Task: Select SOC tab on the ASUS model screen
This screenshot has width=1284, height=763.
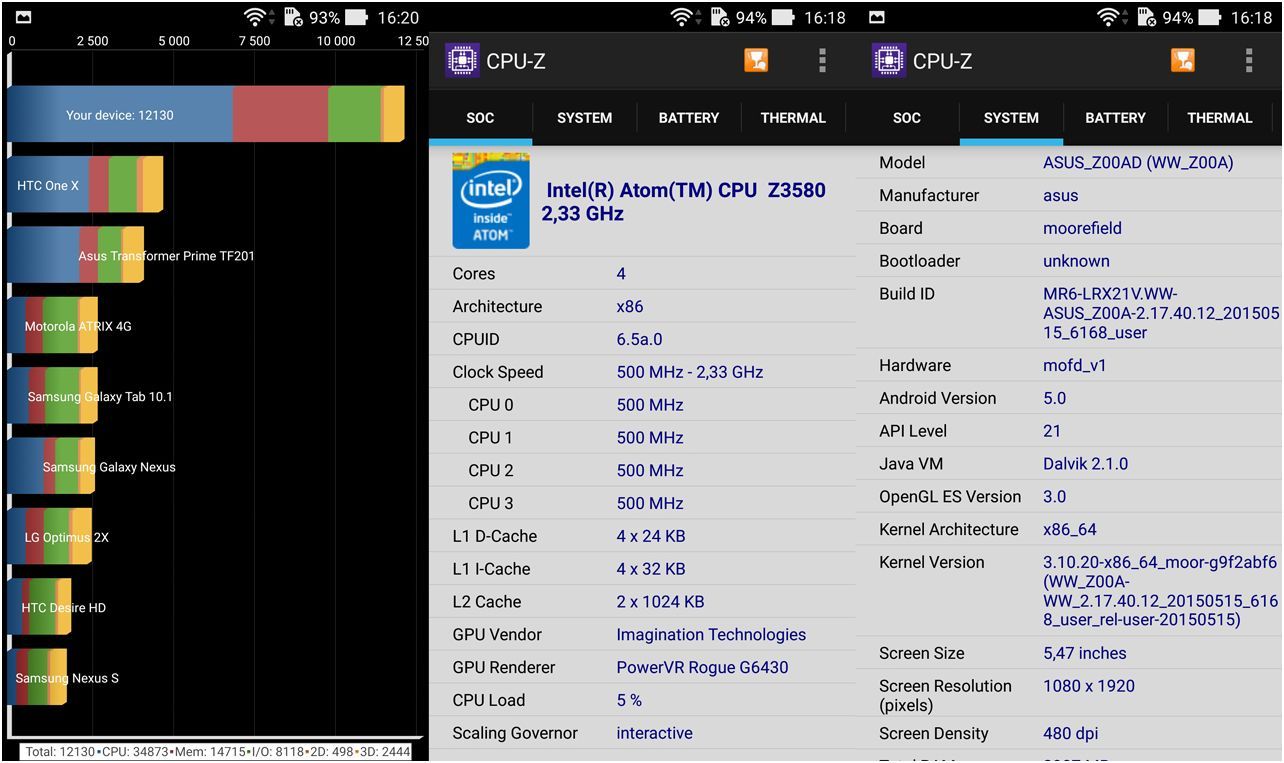Action: click(x=906, y=118)
